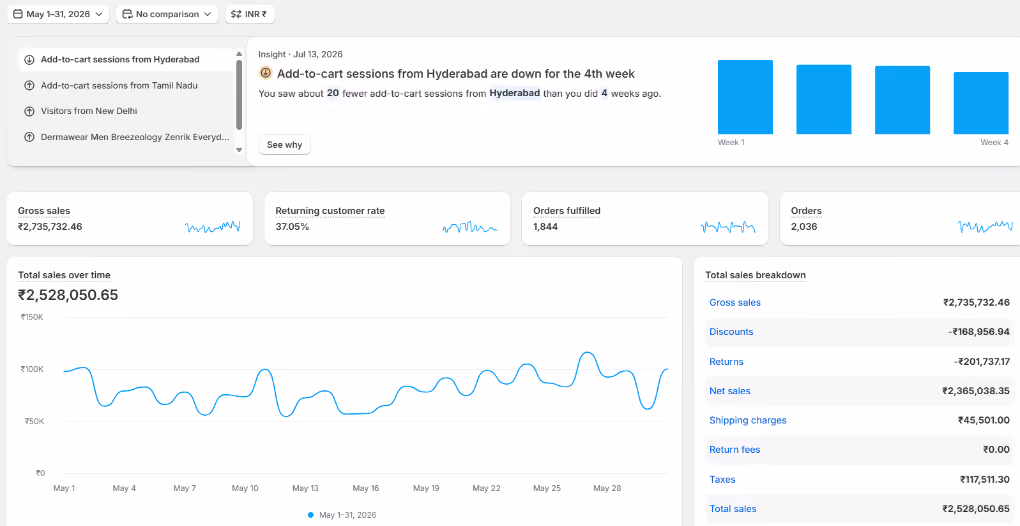The height and width of the screenshot is (526, 1020).
Task: Click the chevron on date range button
Action: point(98,14)
